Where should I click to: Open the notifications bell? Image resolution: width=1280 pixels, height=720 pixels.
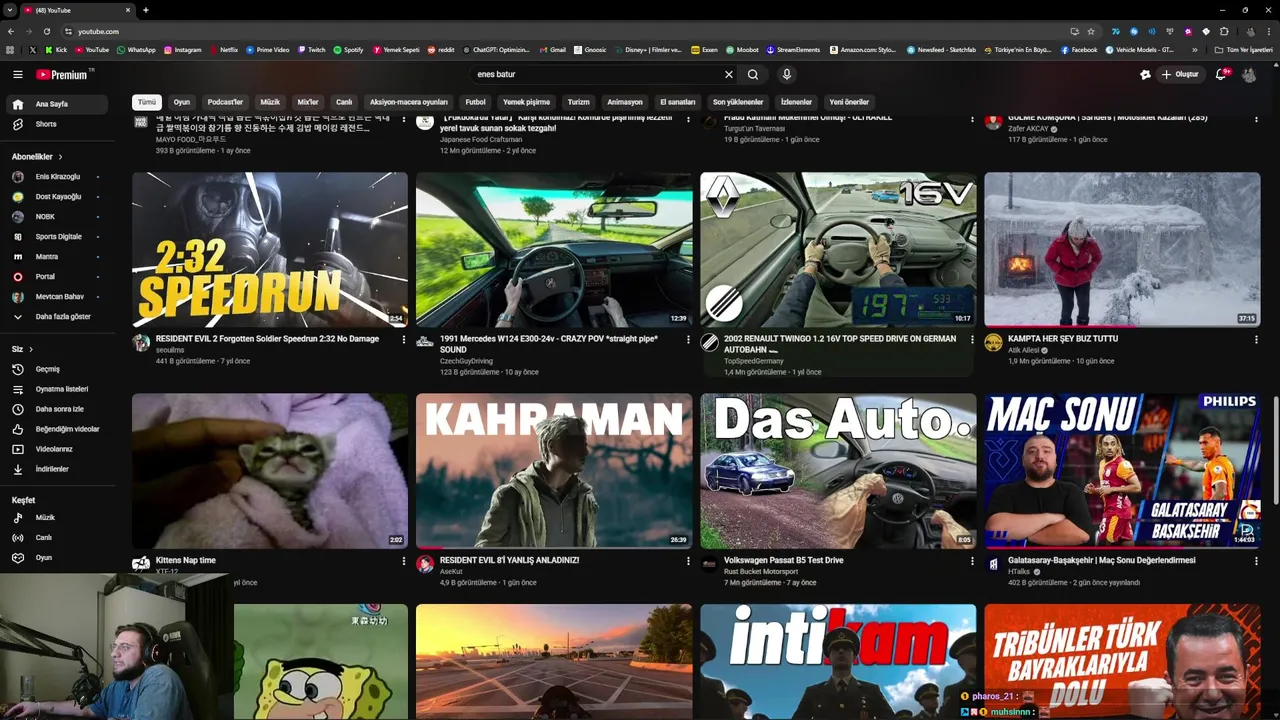(1221, 74)
